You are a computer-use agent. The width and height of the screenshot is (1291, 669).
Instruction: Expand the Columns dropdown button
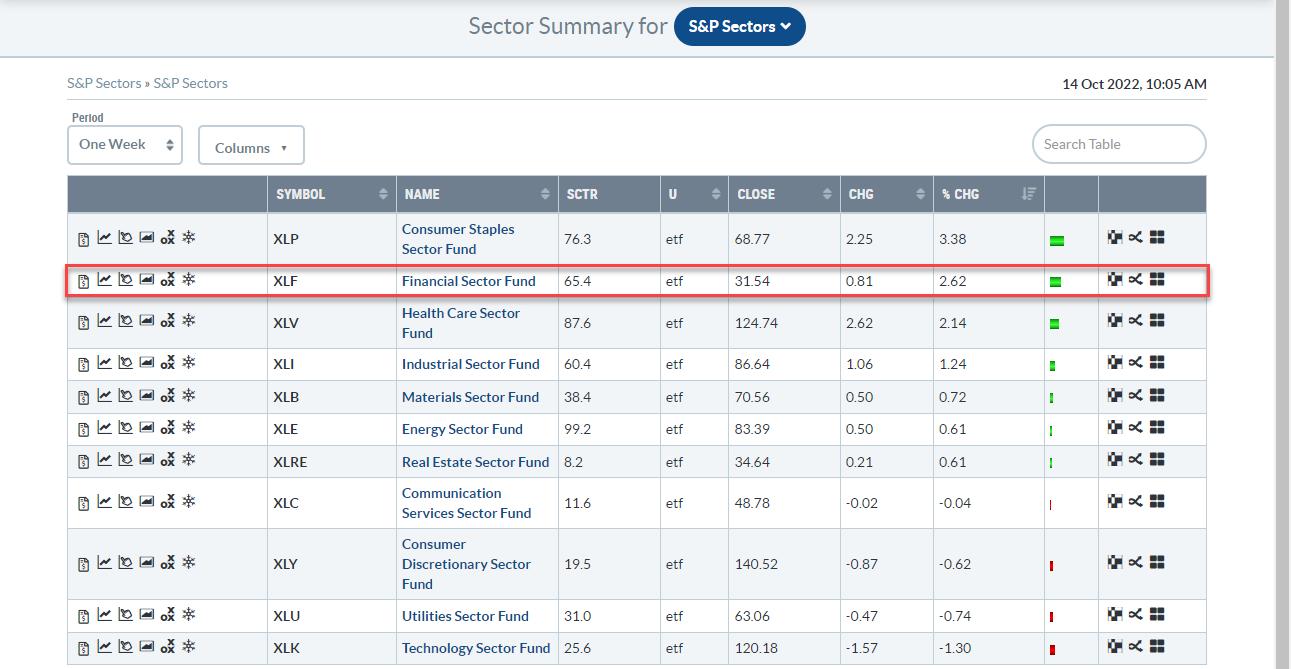tap(251, 147)
